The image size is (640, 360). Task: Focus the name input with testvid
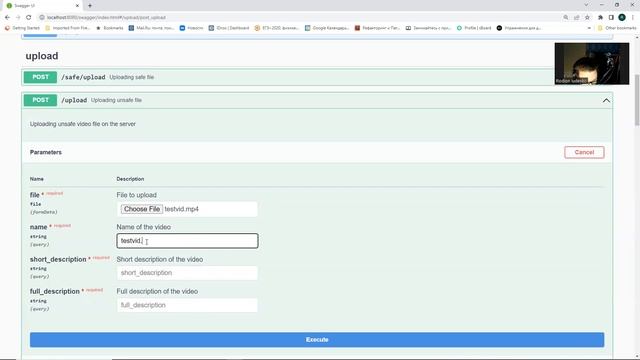coord(187,241)
